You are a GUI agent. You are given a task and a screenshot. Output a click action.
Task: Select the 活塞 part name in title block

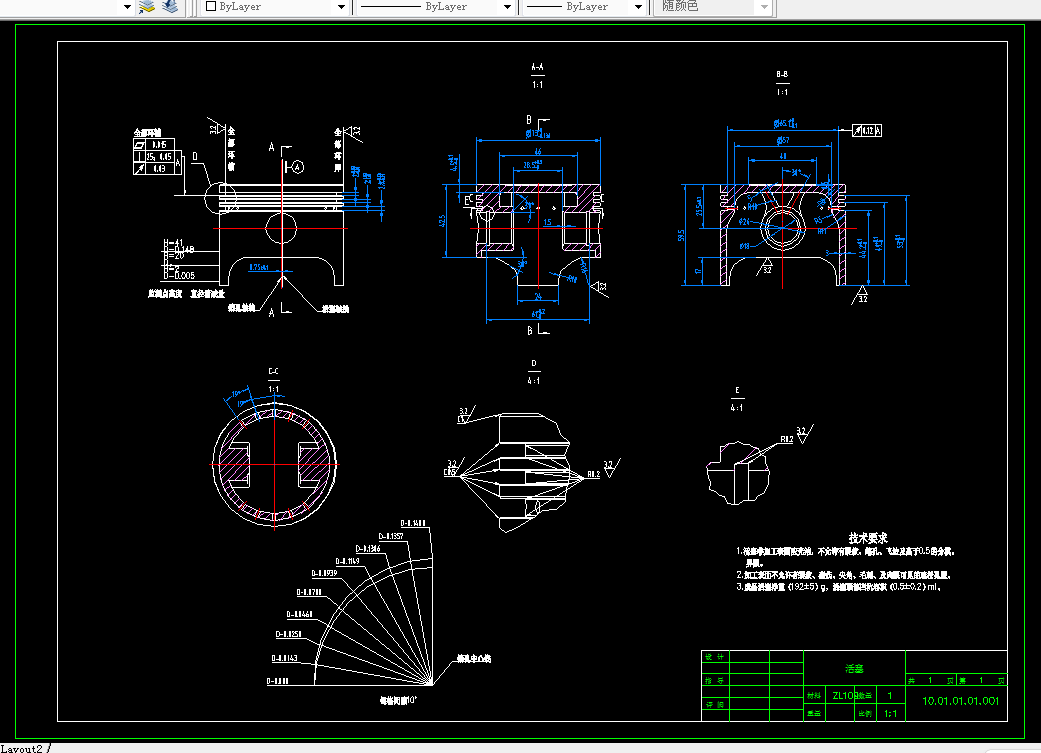pyautogui.click(x=854, y=669)
